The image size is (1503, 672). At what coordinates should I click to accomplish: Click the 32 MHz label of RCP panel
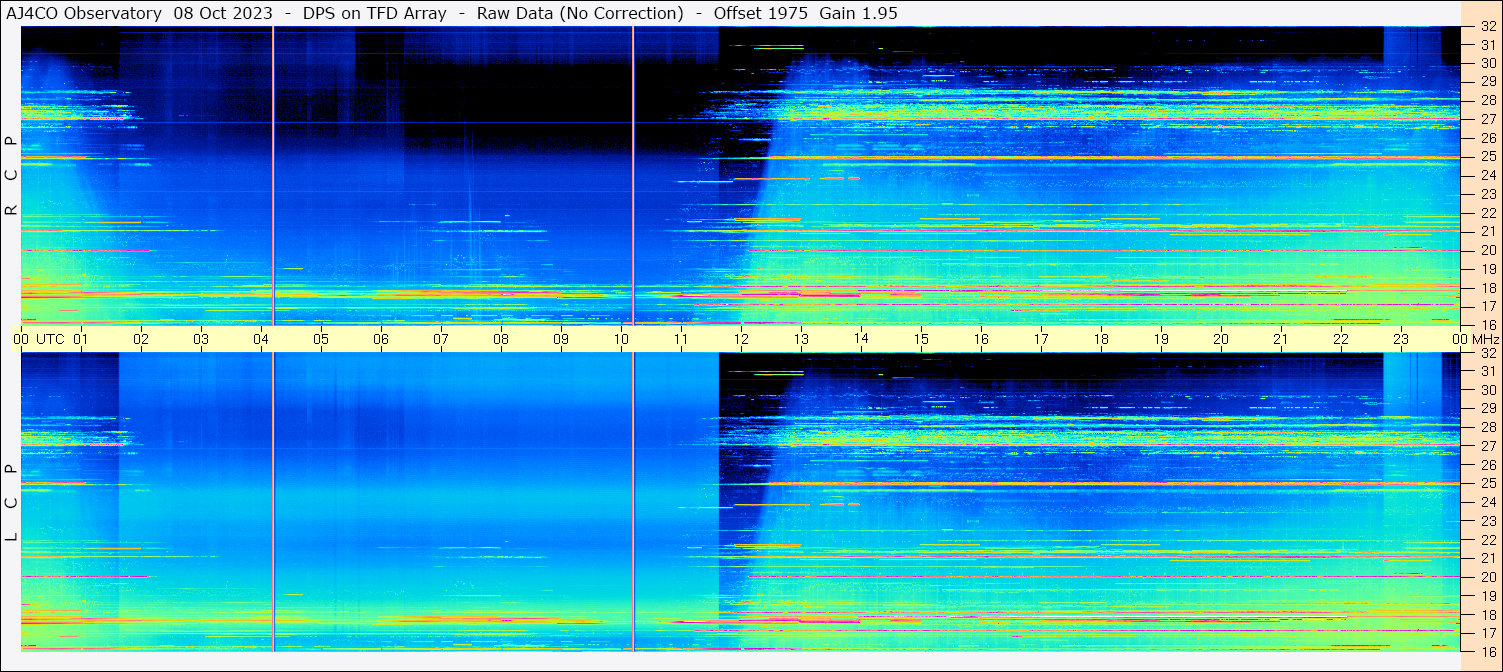[1487, 28]
